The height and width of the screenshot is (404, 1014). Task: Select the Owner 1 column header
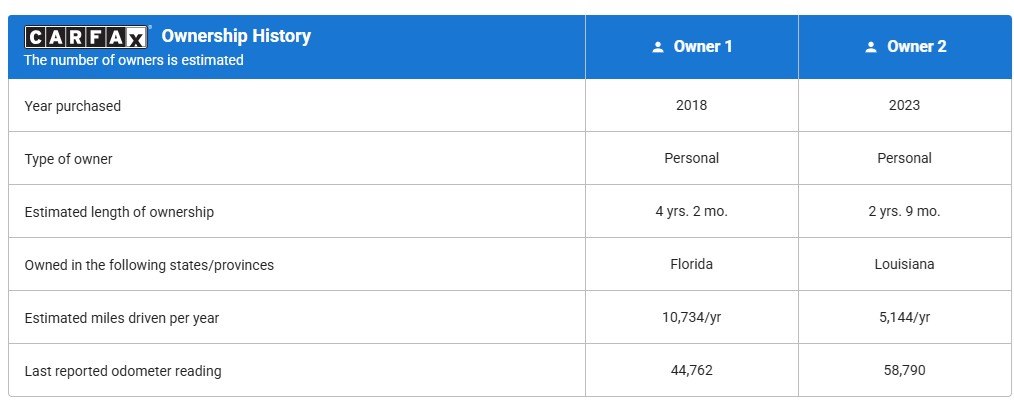pyautogui.click(x=702, y=47)
